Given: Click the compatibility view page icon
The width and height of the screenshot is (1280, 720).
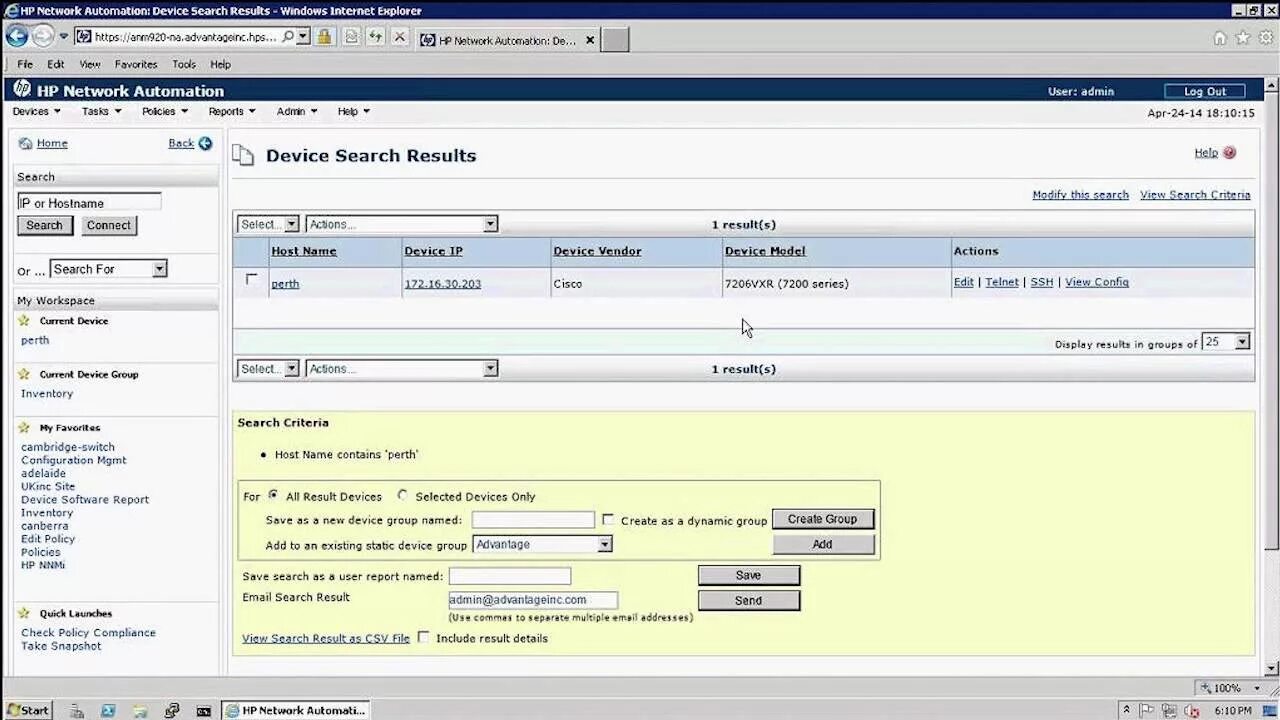Looking at the screenshot, I should pos(351,37).
